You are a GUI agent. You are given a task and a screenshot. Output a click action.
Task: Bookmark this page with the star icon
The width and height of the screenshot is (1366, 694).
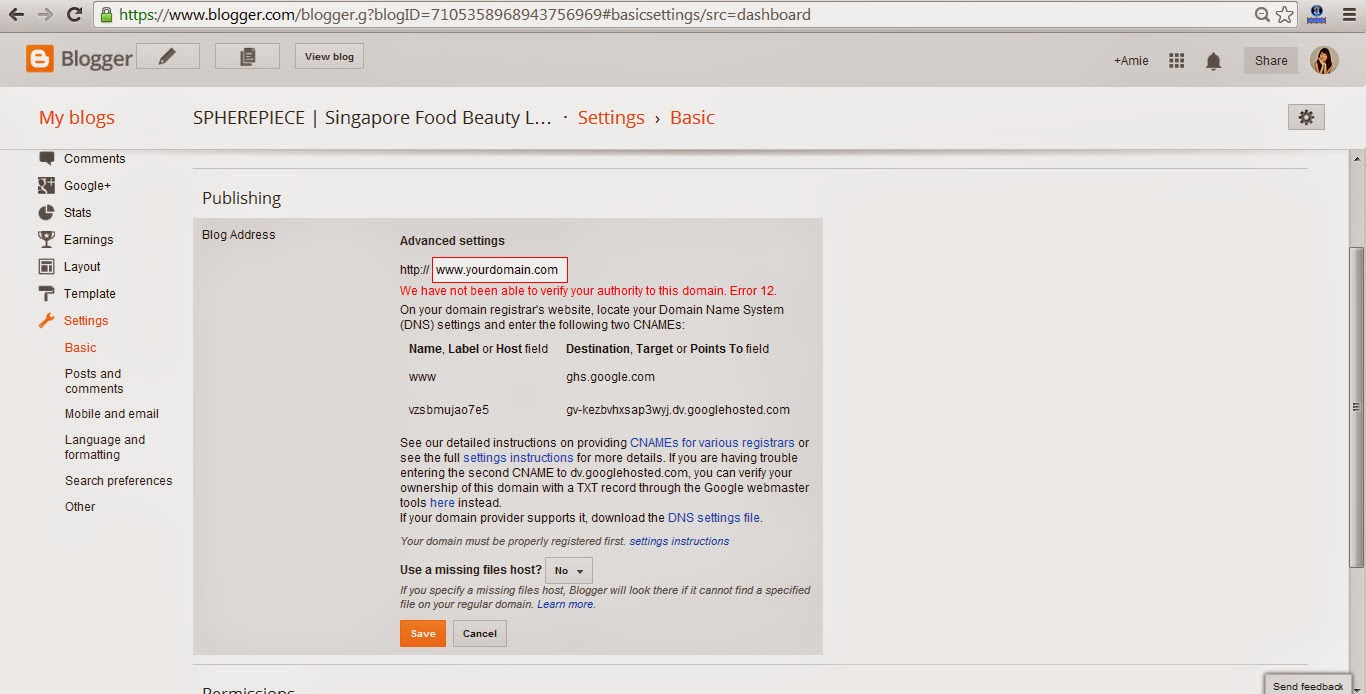click(1284, 15)
